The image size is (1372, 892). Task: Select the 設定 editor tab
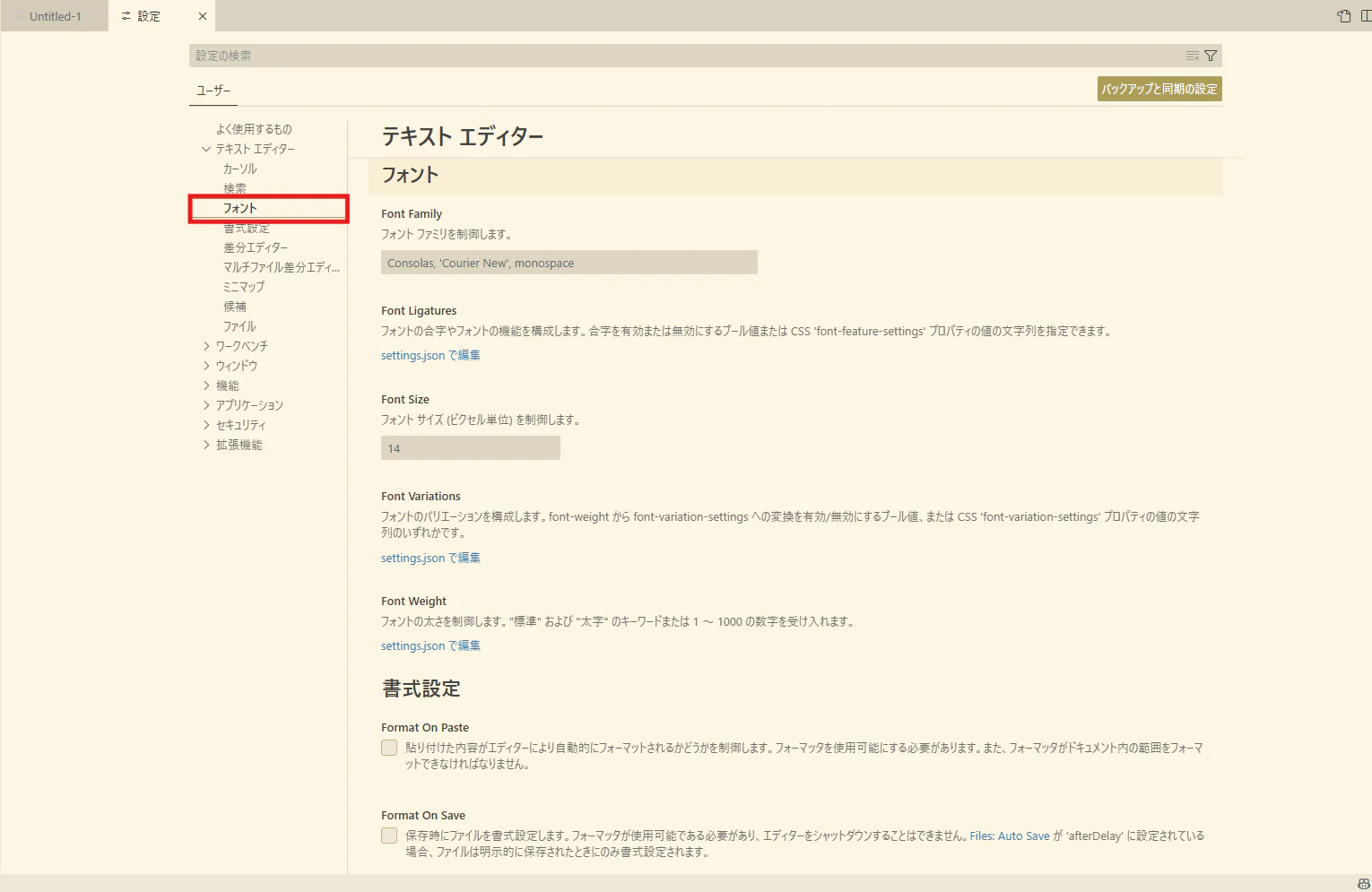pyautogui.click(x=161, y=16)
